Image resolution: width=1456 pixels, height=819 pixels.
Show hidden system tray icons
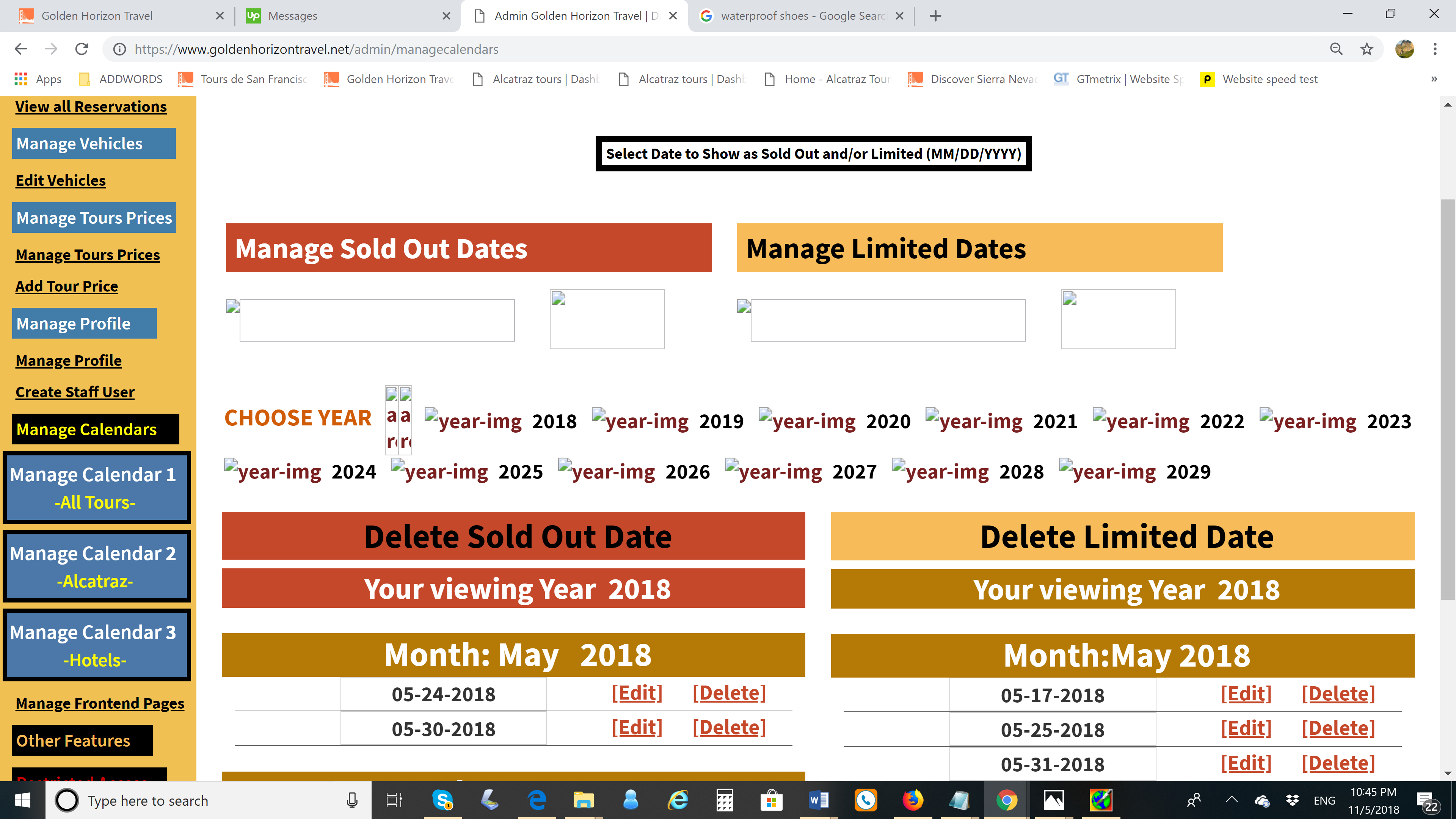(x=1232, y=800)
